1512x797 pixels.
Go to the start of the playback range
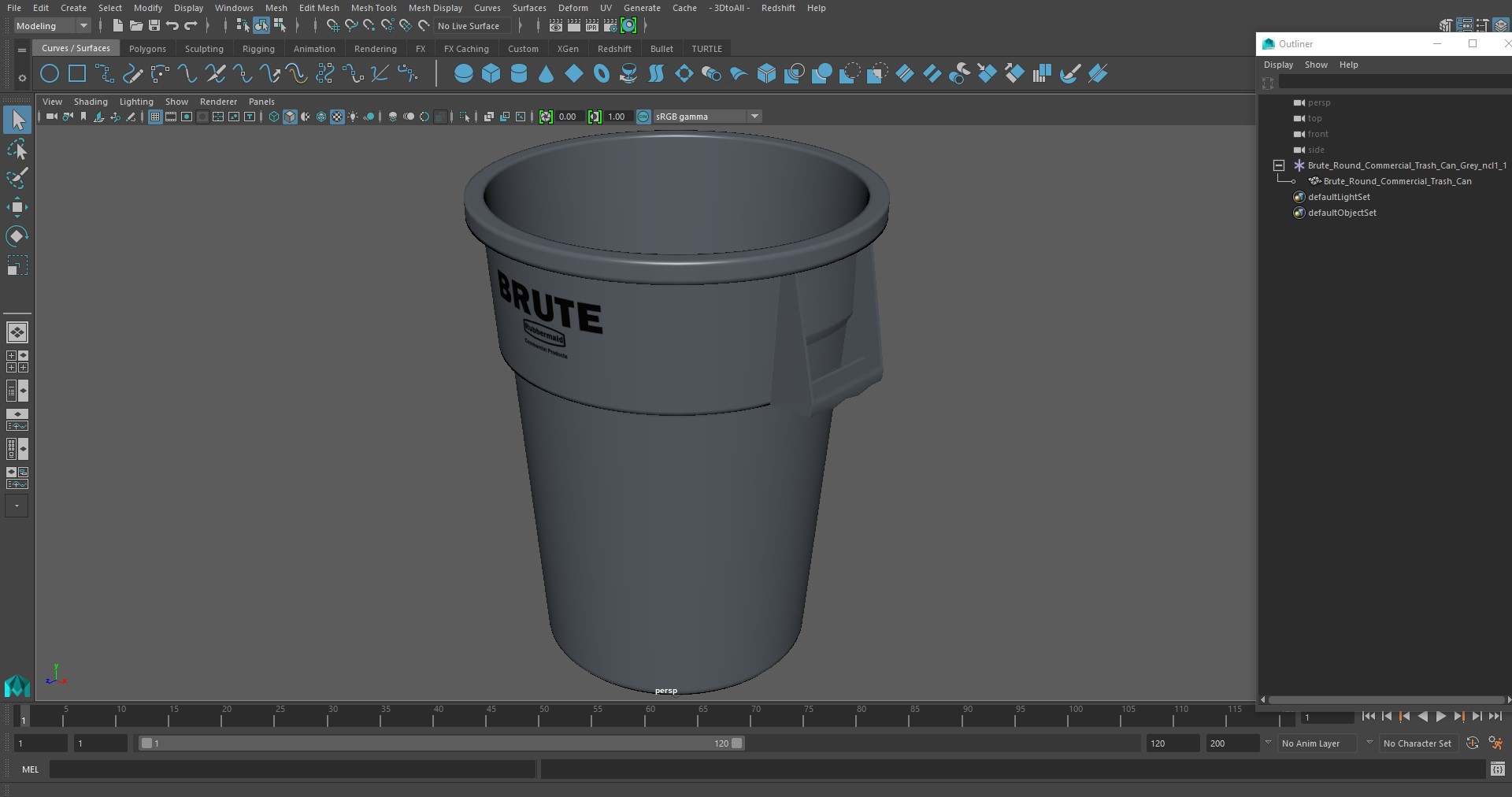[x=1369, y=717]
